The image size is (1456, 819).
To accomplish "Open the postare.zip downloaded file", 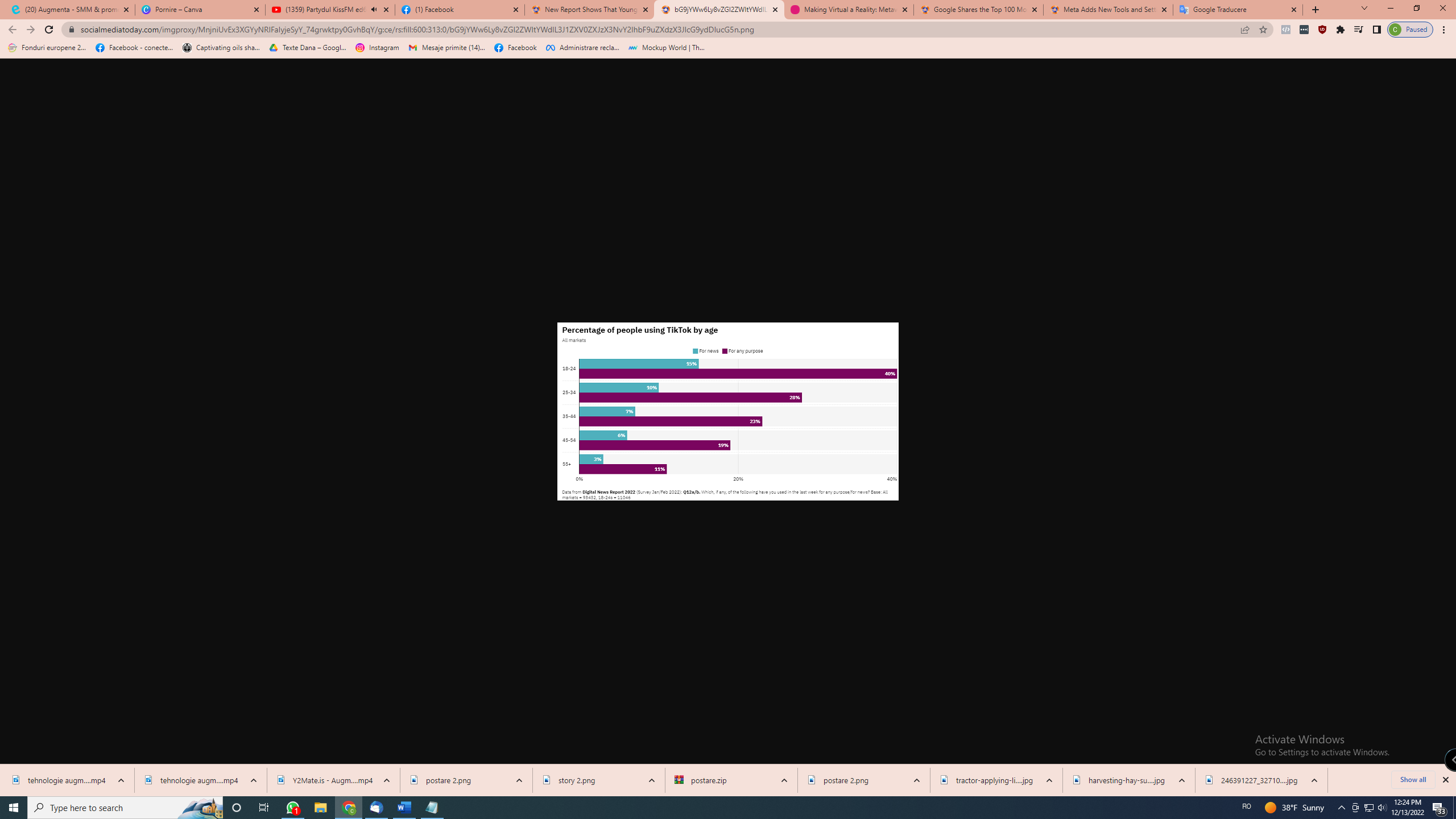I will (x=708, y=780).
